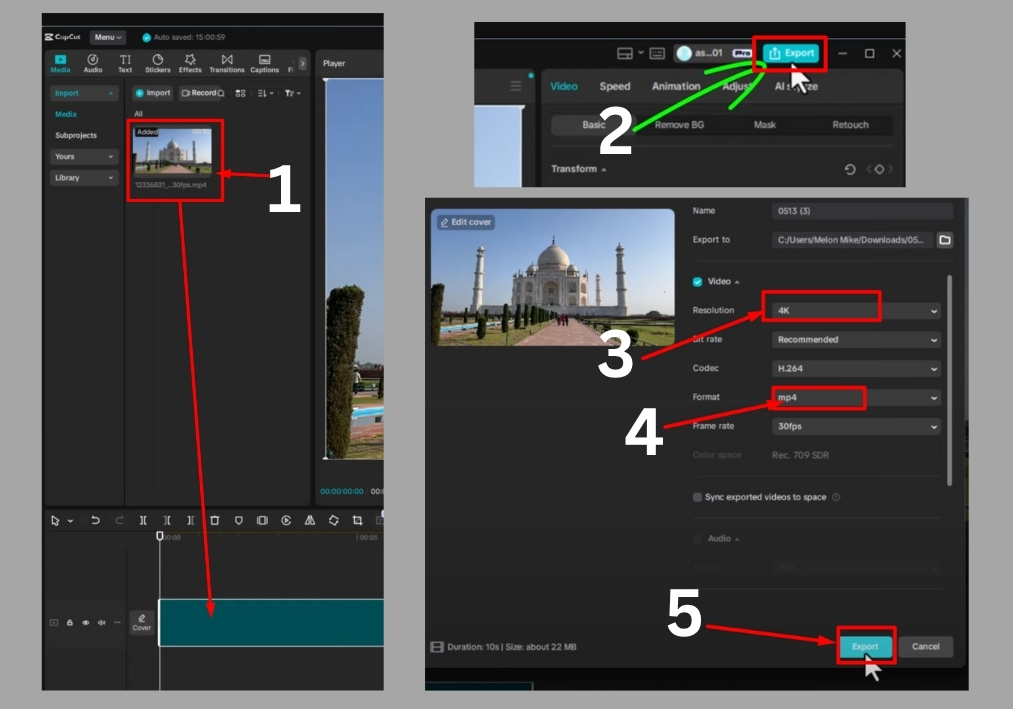Screen dimensions: 1013x709
Task: Open the sort order dropdown in media panel
Action: [x=266, y=93]
